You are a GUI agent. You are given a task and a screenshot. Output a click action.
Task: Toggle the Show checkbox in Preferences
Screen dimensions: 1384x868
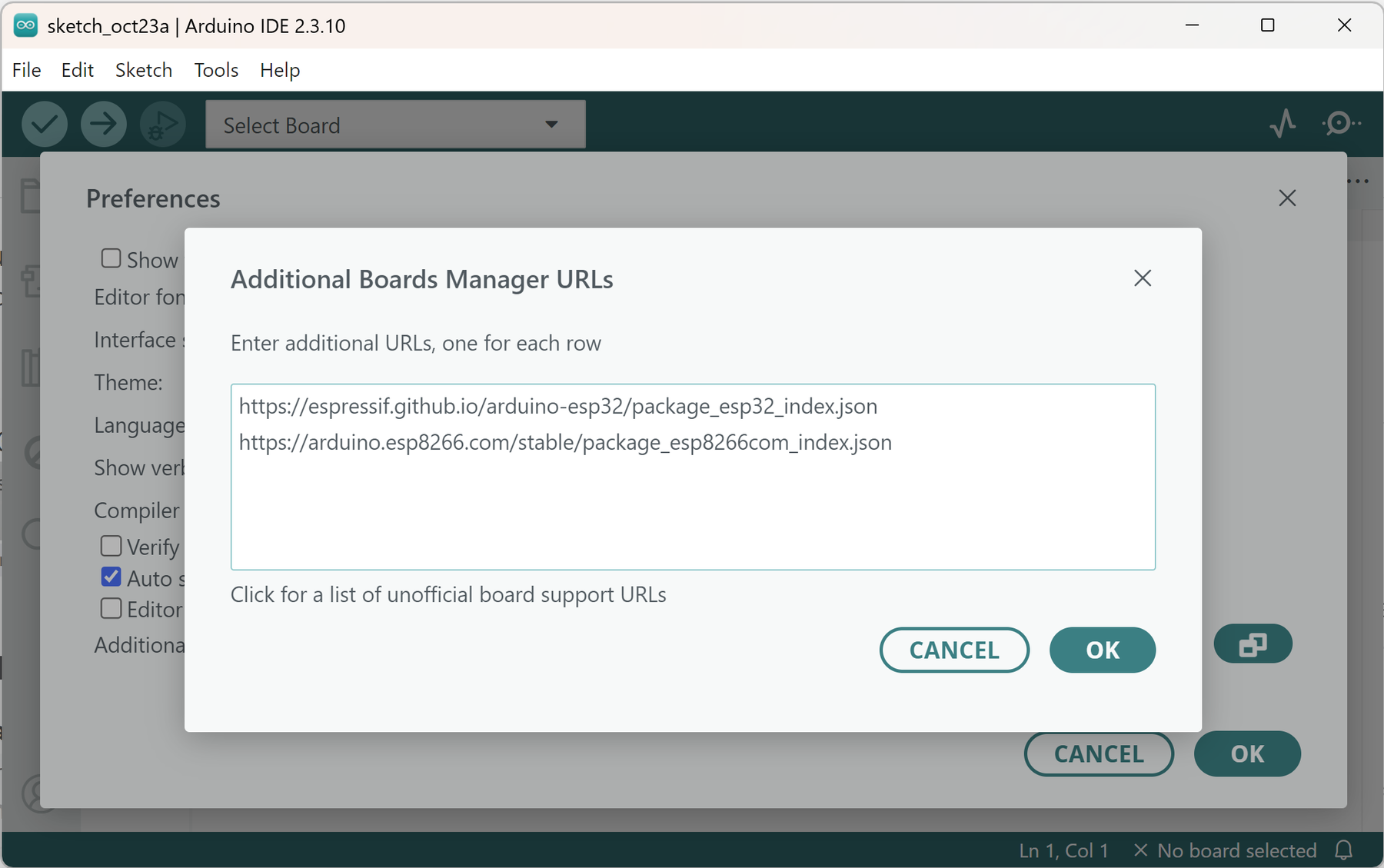[x=111, y=258]
